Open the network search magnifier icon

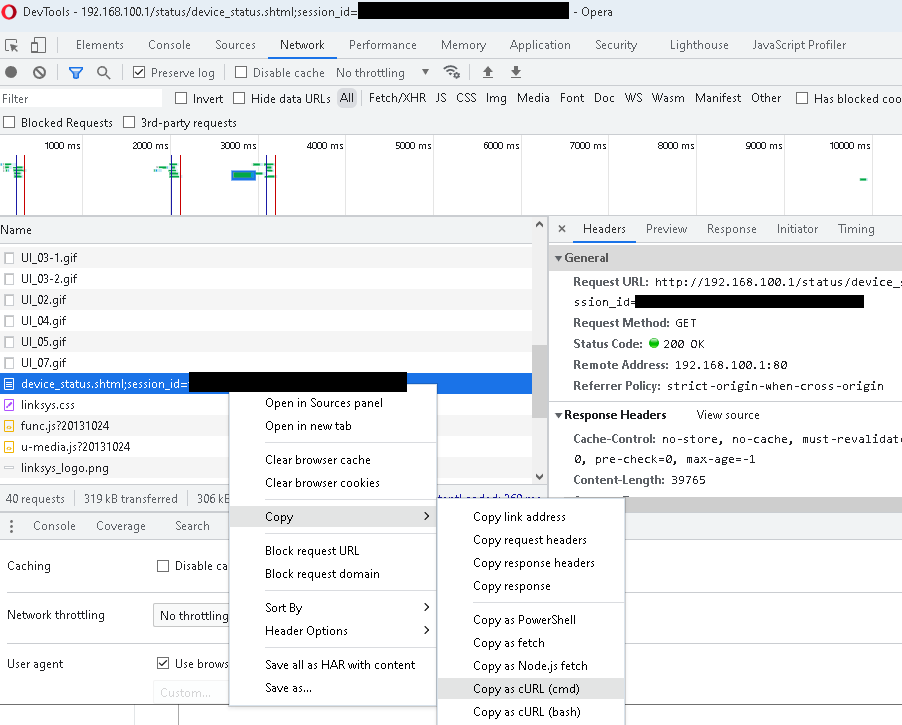point(103,72)
